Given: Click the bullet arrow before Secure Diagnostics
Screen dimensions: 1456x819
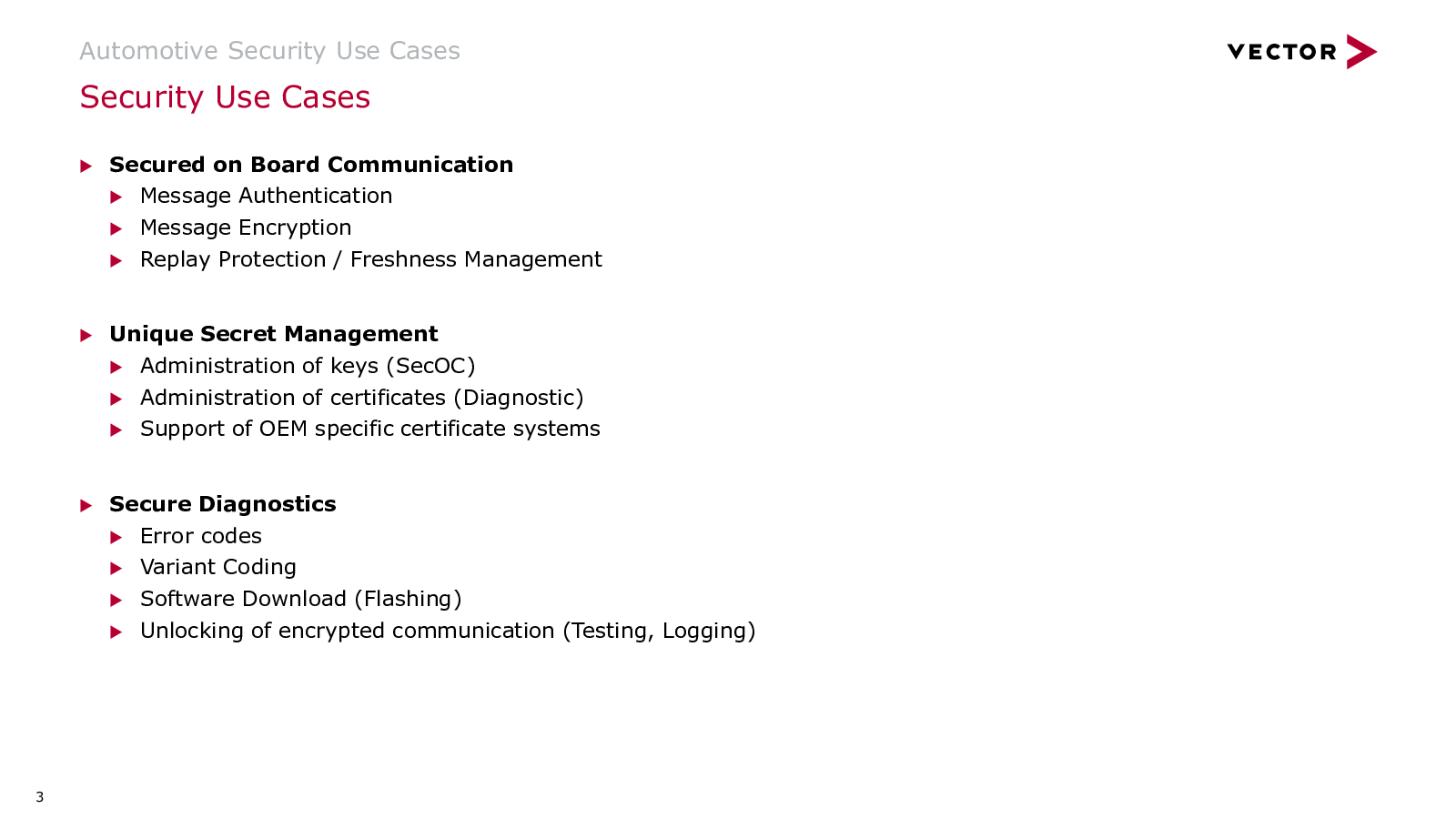Looking at the screenshot, I should [x=86, y=505].
